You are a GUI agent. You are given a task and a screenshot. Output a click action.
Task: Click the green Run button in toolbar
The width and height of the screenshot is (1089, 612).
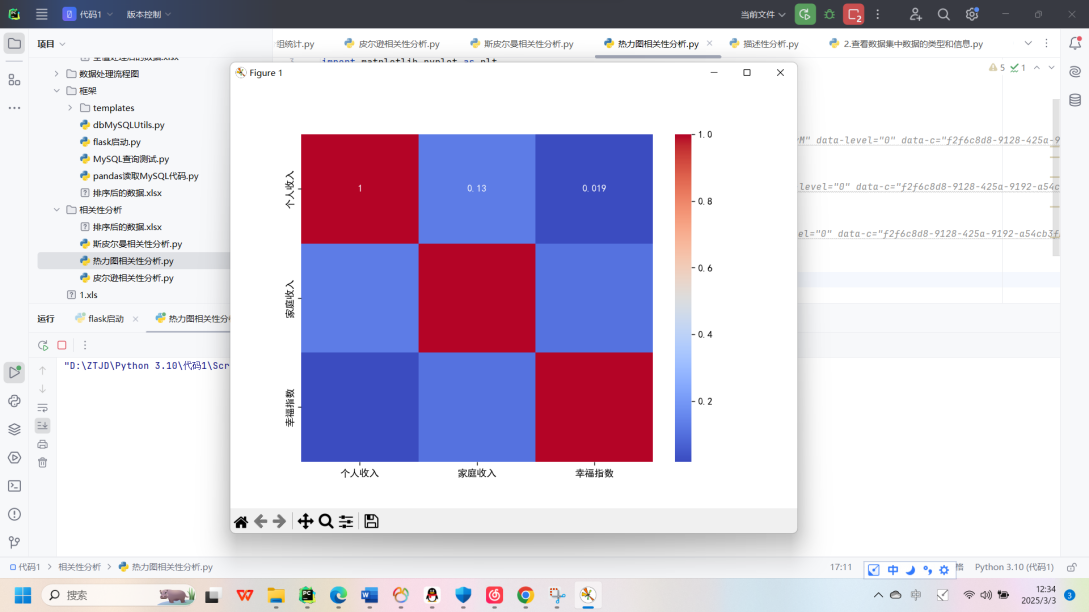pyautogui.click(x=805, y=14)
